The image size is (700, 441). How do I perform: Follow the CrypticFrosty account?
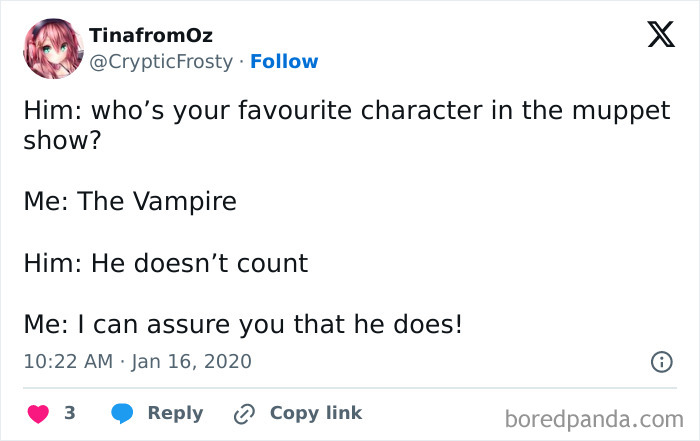284,61
